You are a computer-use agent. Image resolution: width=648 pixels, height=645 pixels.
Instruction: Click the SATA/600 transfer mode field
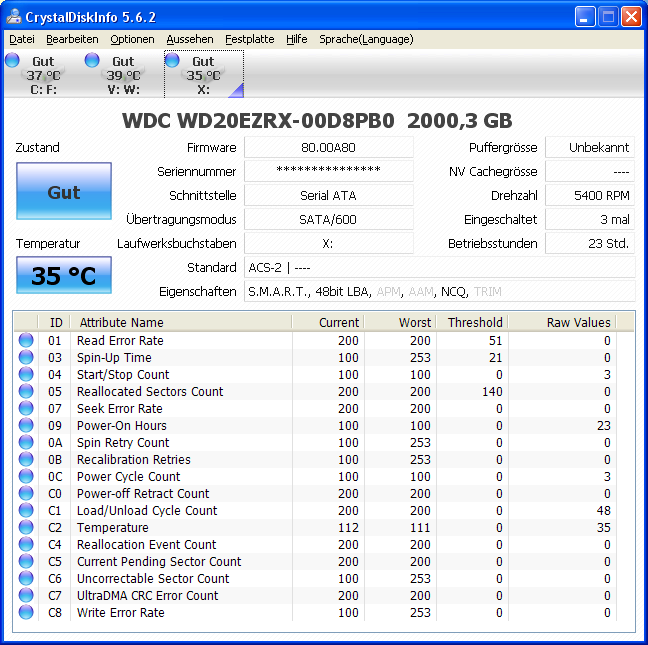pos(329,219)
